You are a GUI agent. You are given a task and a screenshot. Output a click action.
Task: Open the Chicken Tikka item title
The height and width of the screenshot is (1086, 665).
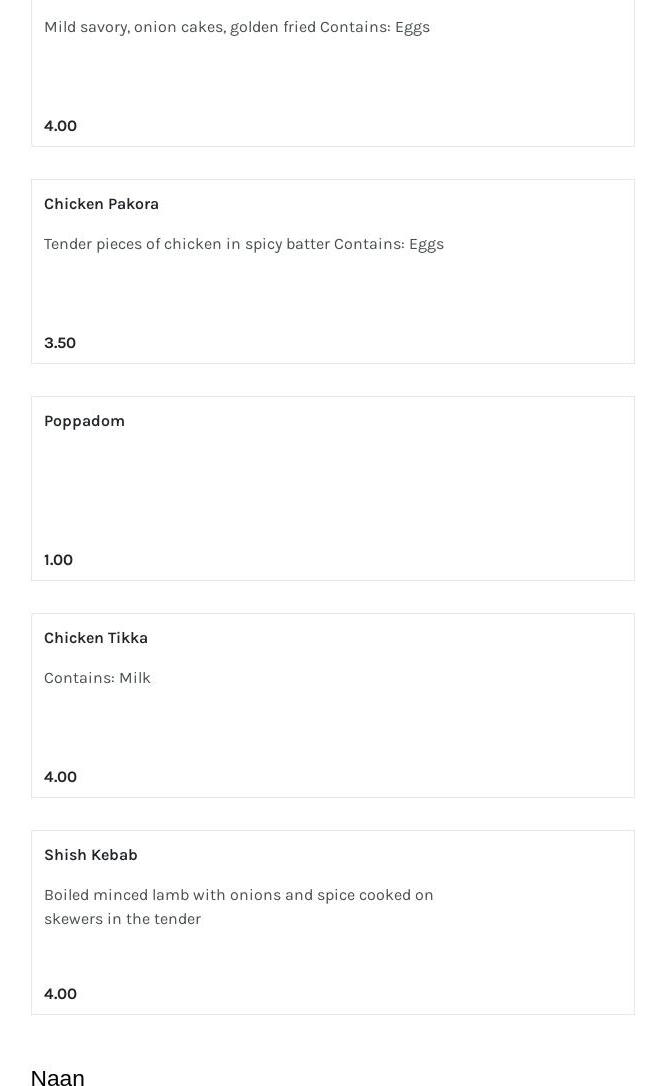click(96, 638)
